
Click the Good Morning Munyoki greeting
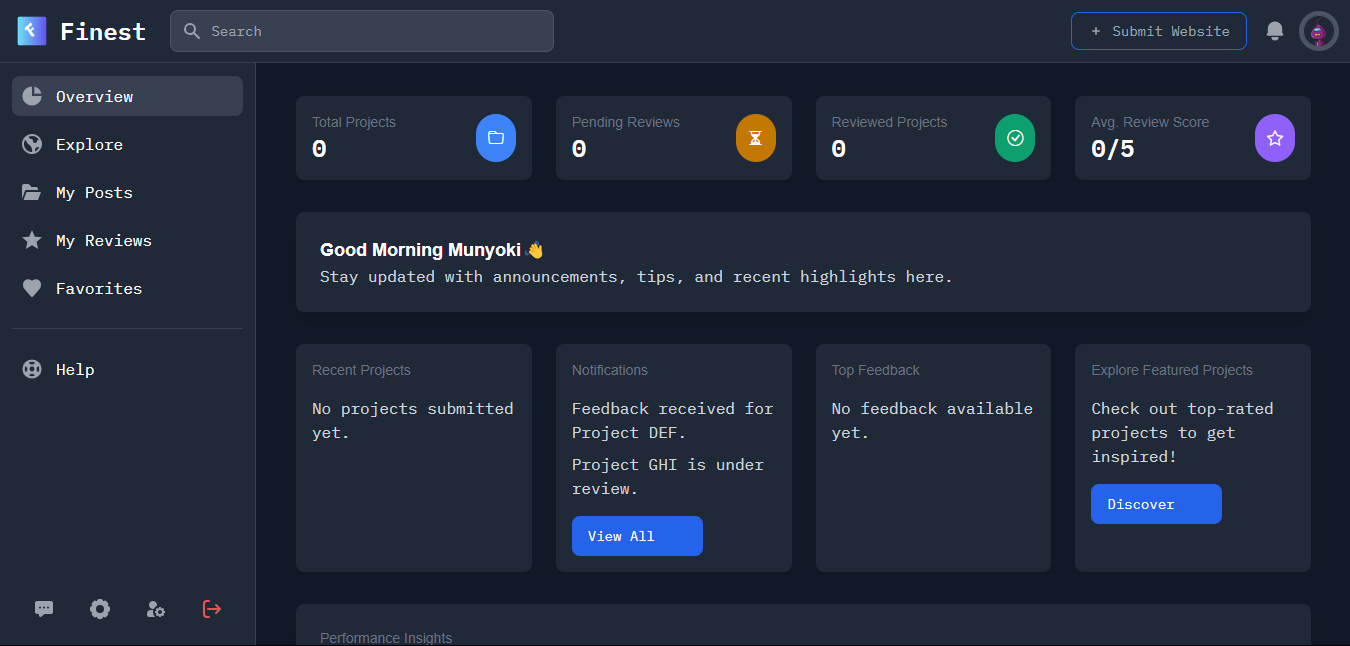point(431,250)
